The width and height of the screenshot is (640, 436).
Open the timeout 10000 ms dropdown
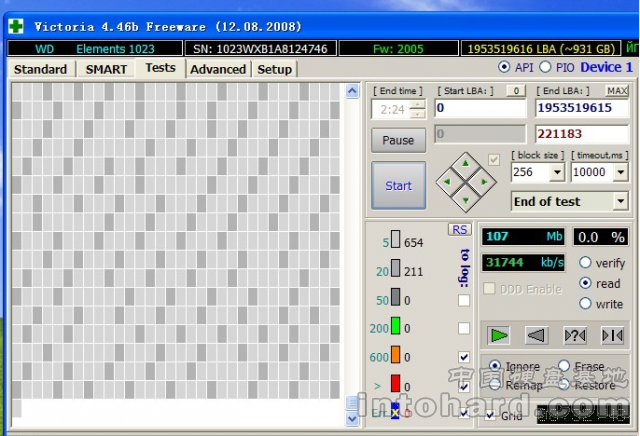pos(620,172)
